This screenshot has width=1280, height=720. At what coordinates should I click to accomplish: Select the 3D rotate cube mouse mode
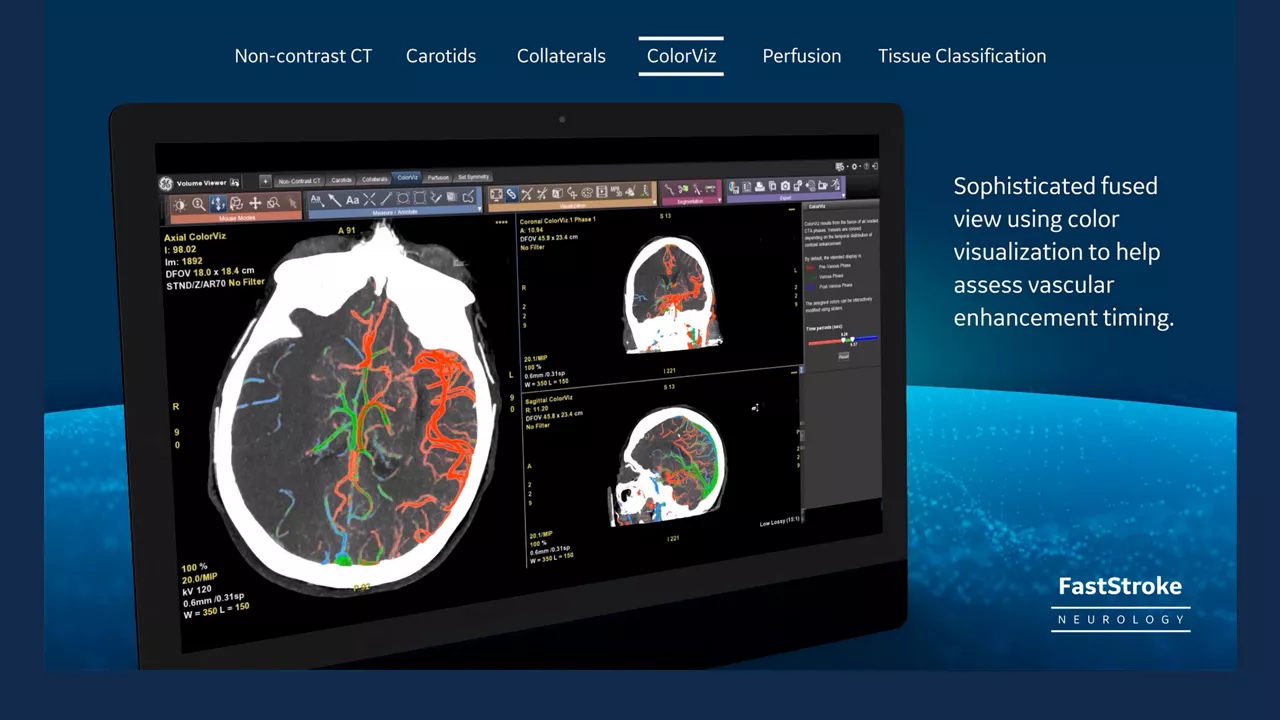(236, 204)
